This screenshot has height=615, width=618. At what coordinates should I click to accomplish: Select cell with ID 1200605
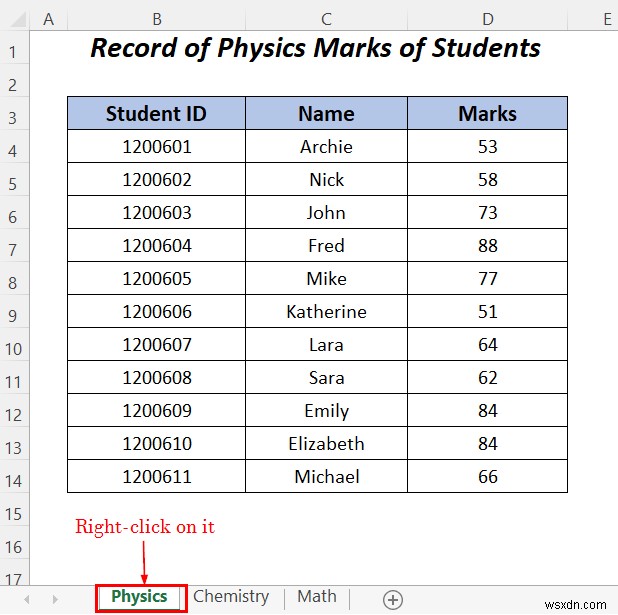pyautogui.click(x=156, y=278)
